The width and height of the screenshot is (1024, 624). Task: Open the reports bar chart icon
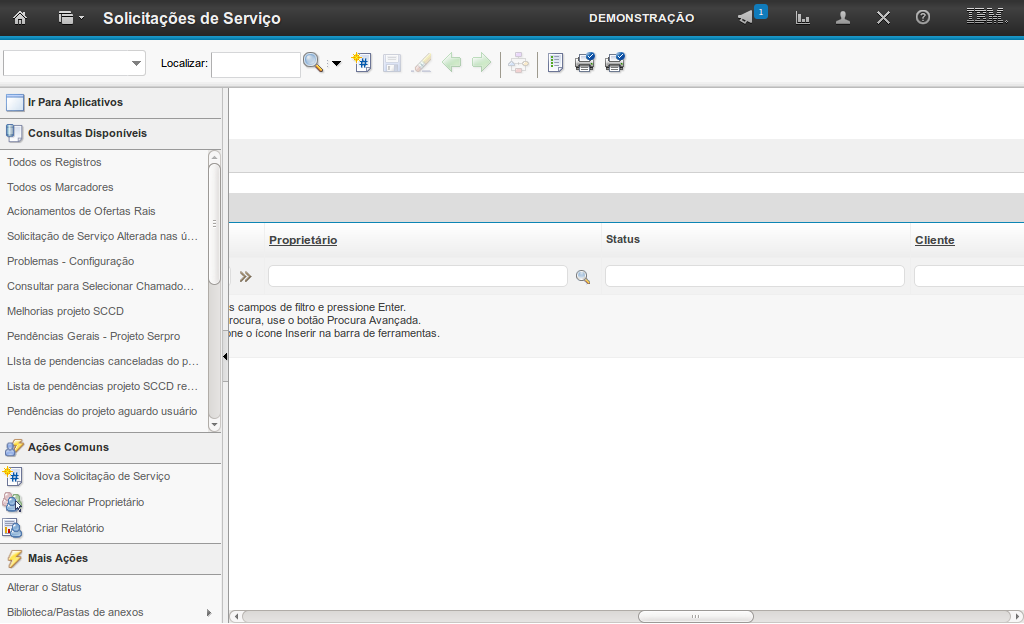point(802,18)
